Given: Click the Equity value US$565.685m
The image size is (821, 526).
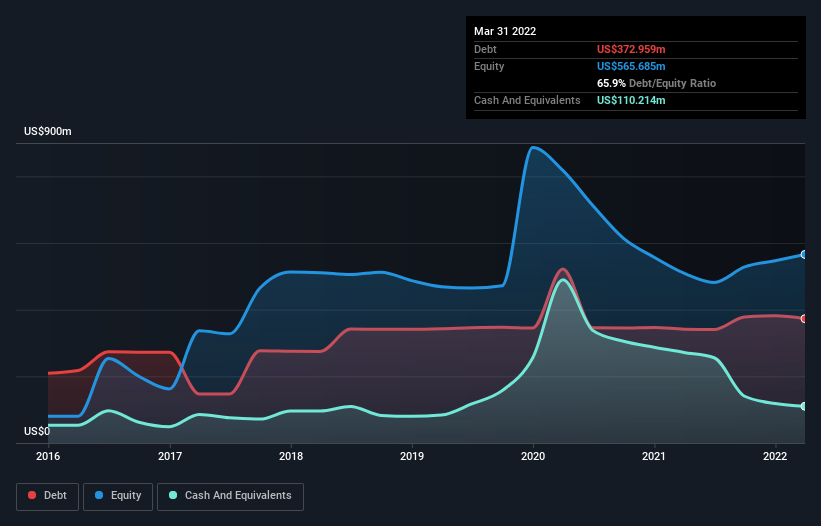Looking at the screenshot, I should click(x=631, y=66).
